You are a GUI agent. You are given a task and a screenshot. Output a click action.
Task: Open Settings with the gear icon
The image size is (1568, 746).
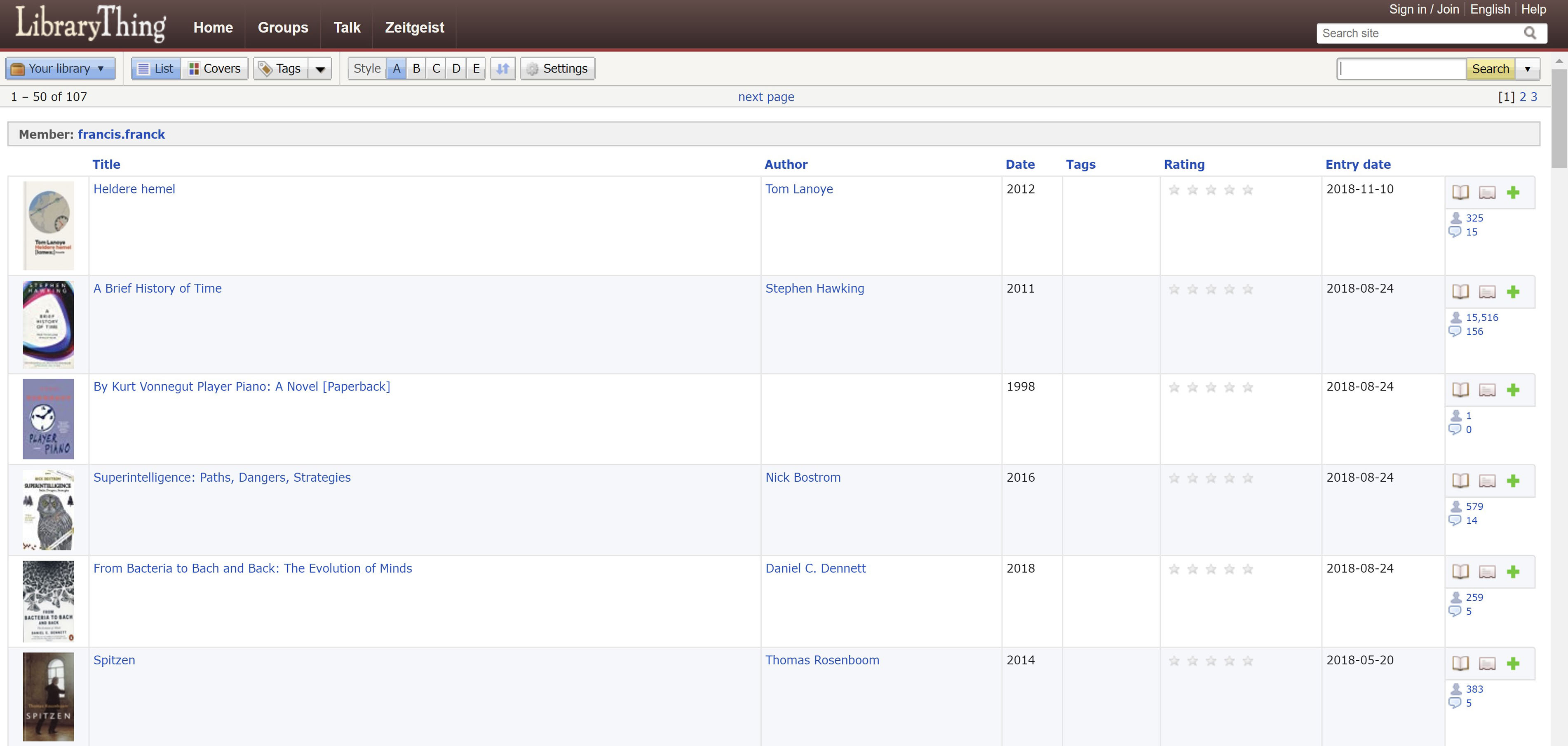click(x=558, y=68)
